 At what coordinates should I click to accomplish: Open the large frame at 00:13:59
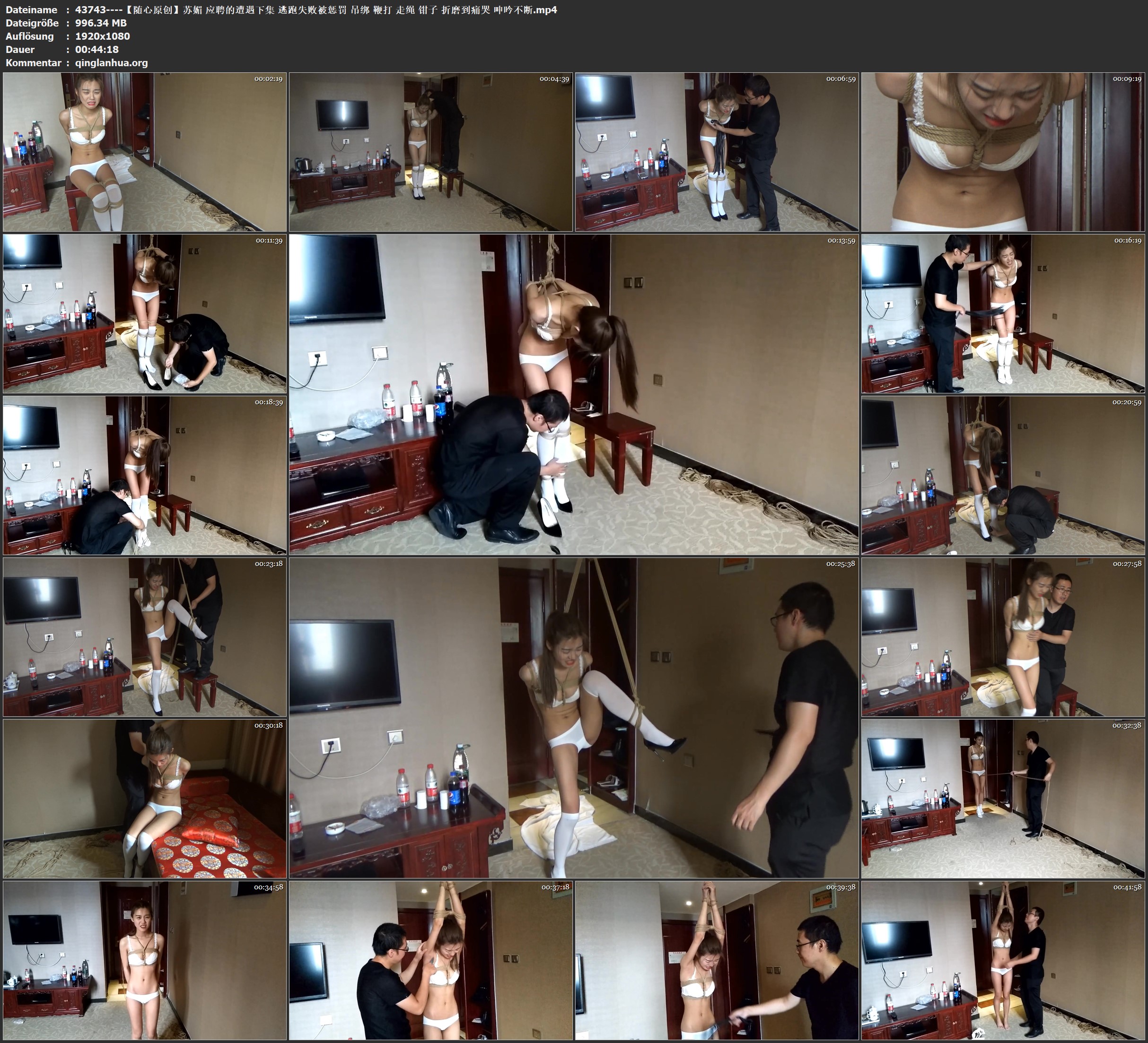pos(573,394)
